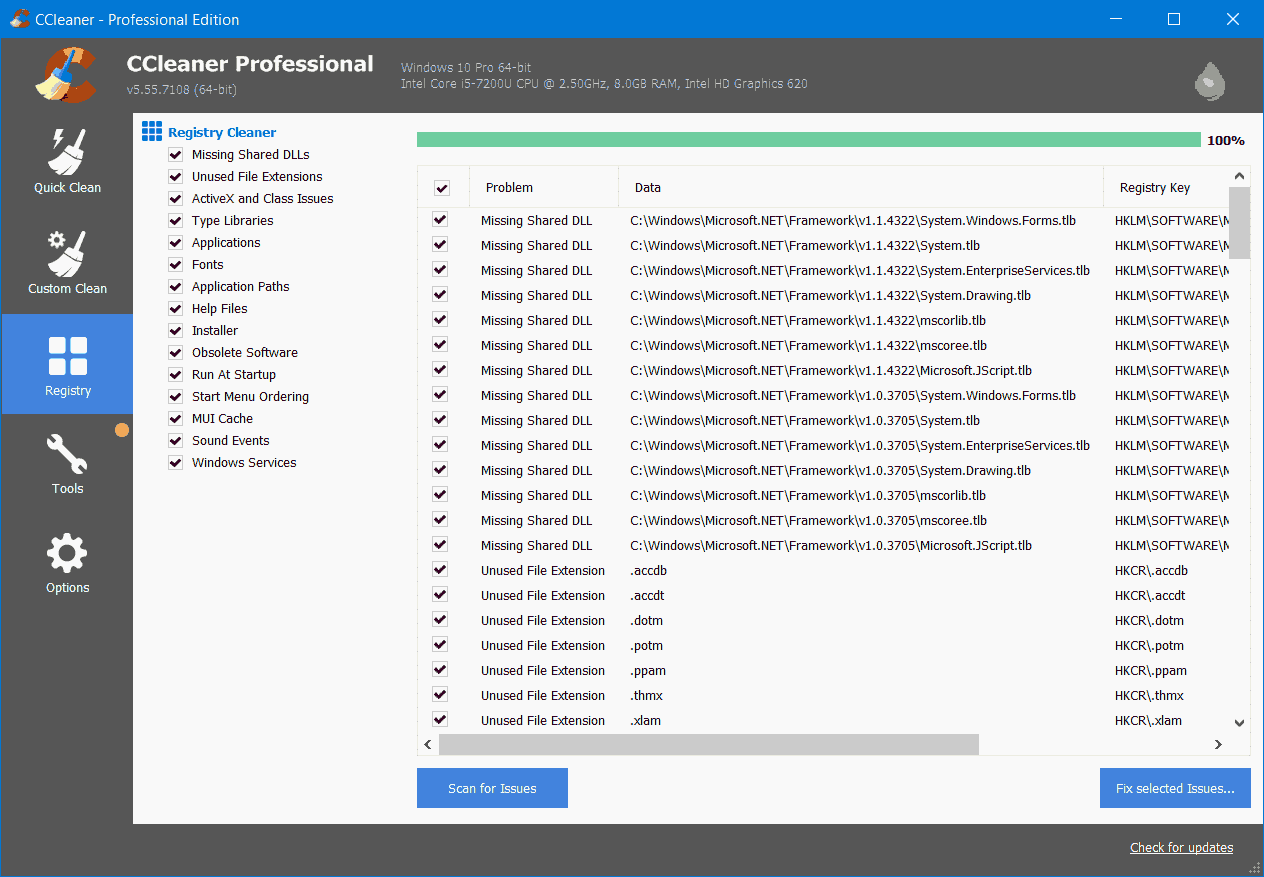Click the Fix selected Issues button
The height and width of the screenshot is (877, 1264).
1174,788
